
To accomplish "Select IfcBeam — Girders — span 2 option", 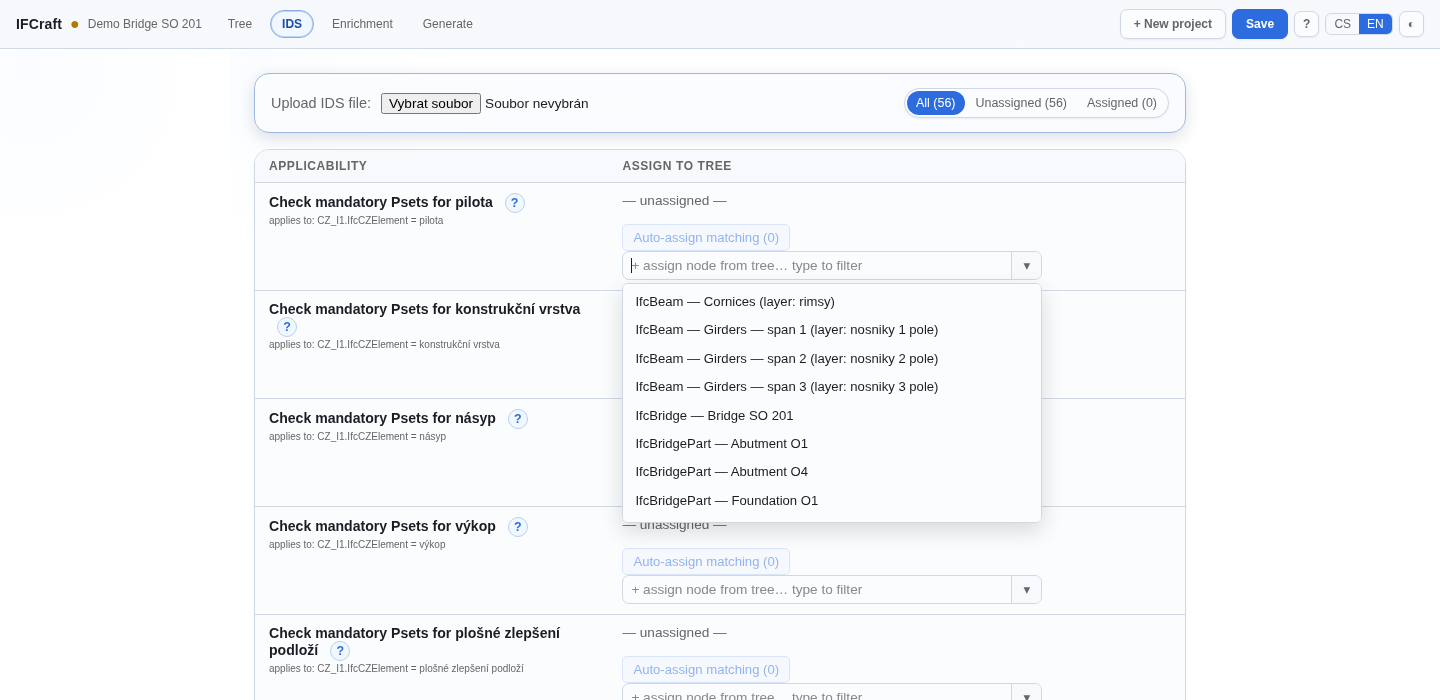I will point(832,359).
